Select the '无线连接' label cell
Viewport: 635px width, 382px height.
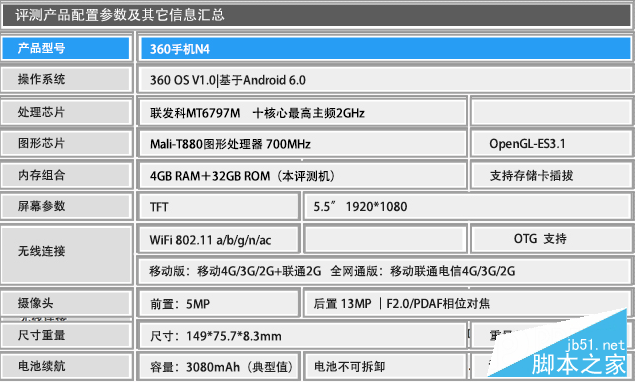point(66,254)
